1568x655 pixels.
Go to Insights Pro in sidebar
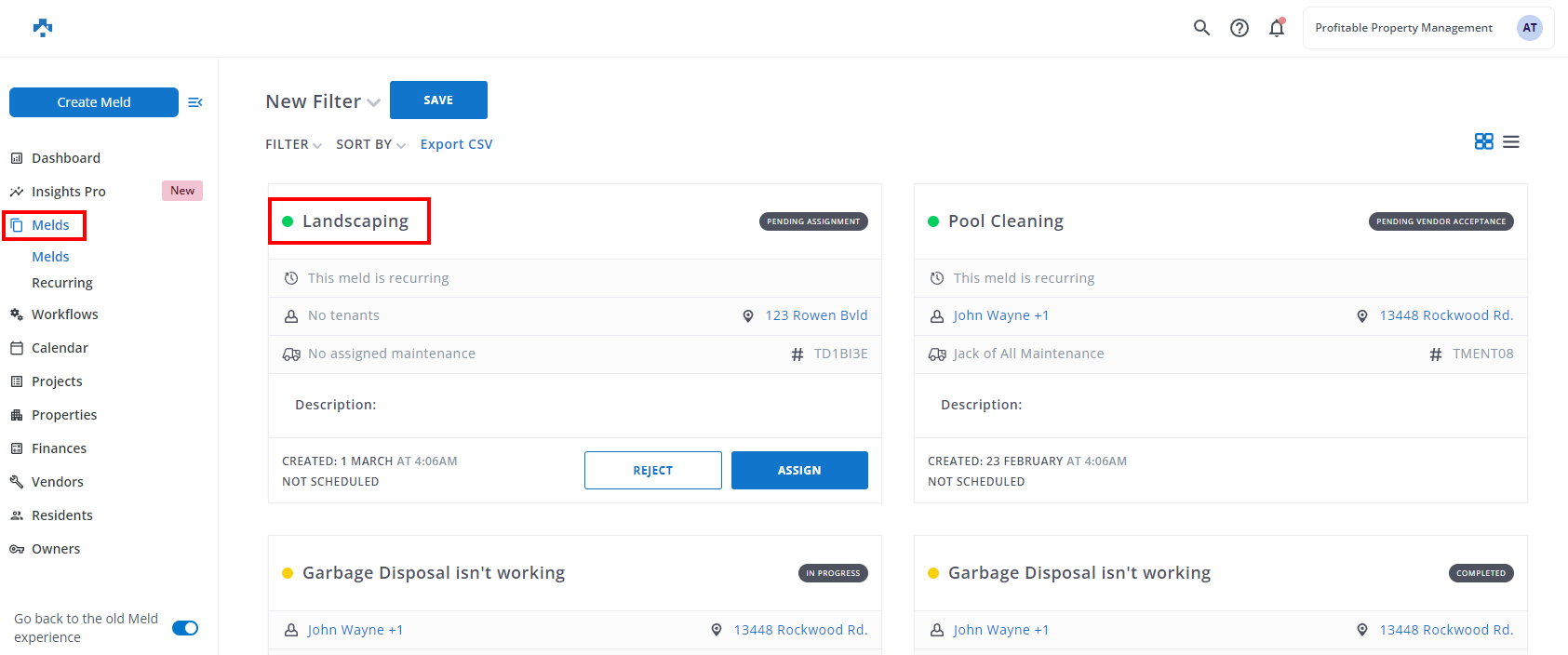point(69,192)
